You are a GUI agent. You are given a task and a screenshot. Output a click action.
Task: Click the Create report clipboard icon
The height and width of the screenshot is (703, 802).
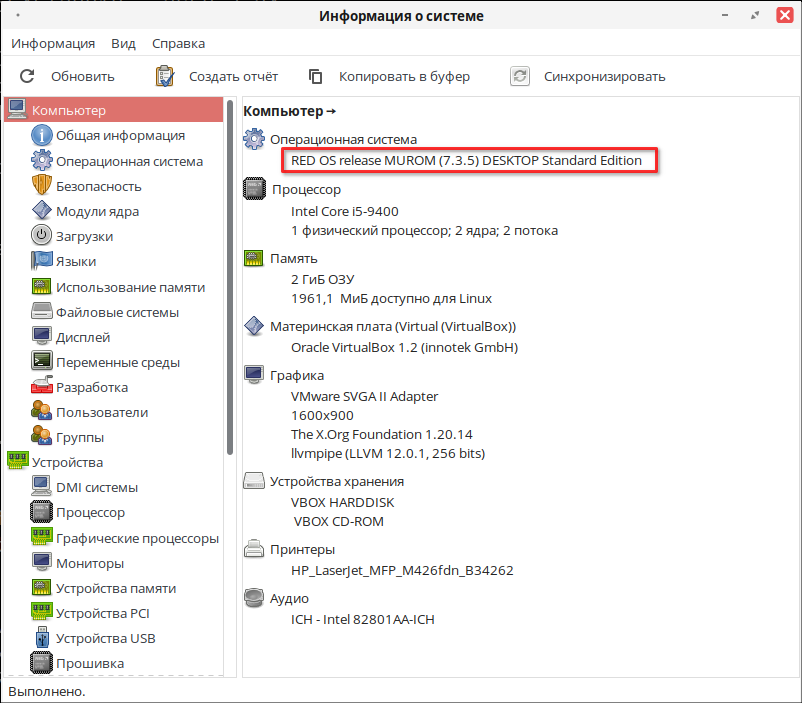point(165,76)
